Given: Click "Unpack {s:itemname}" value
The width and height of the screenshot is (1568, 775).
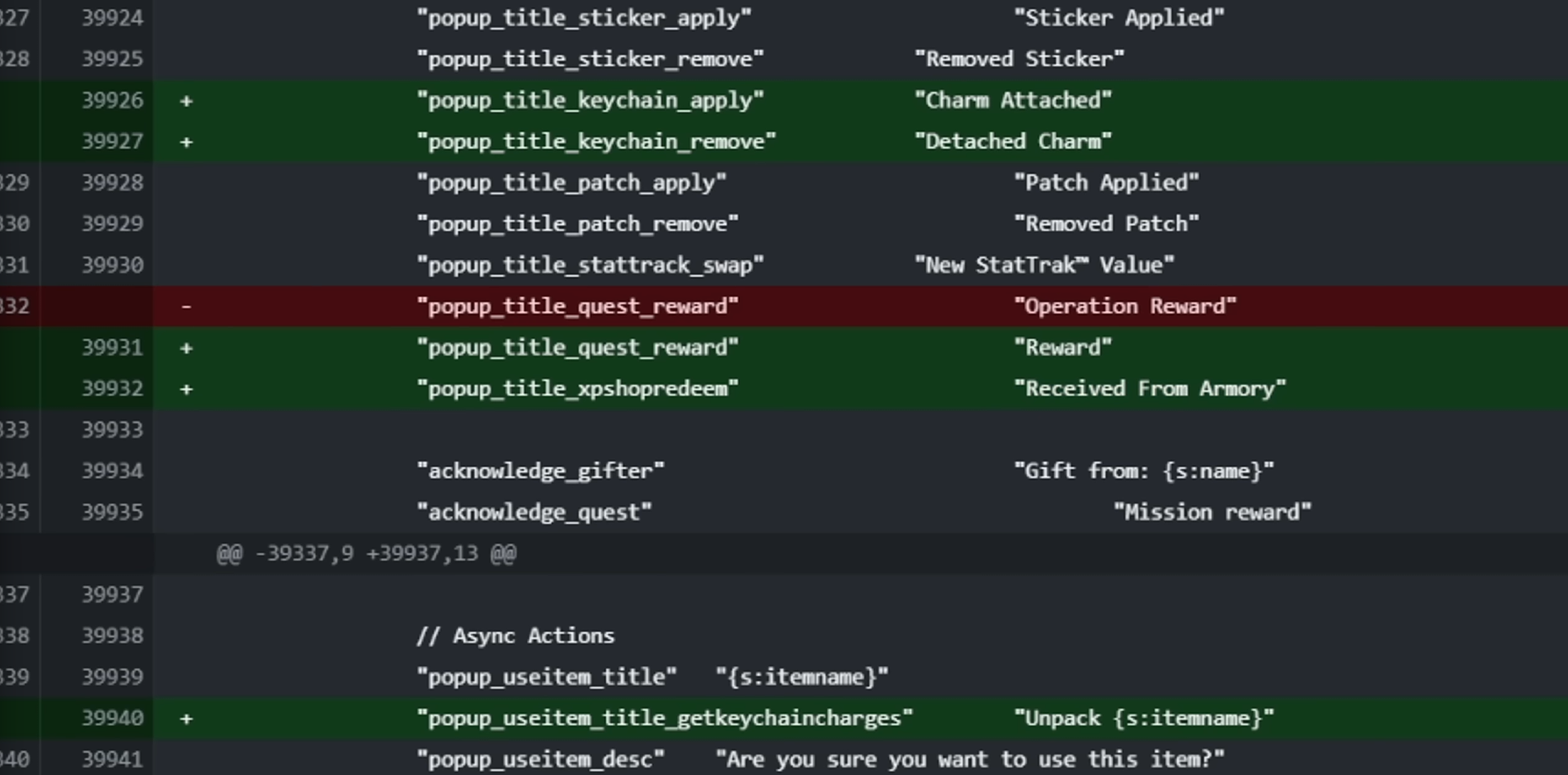Looking at the screenshot, I should pyautogui.click(x=1145, y=718).
